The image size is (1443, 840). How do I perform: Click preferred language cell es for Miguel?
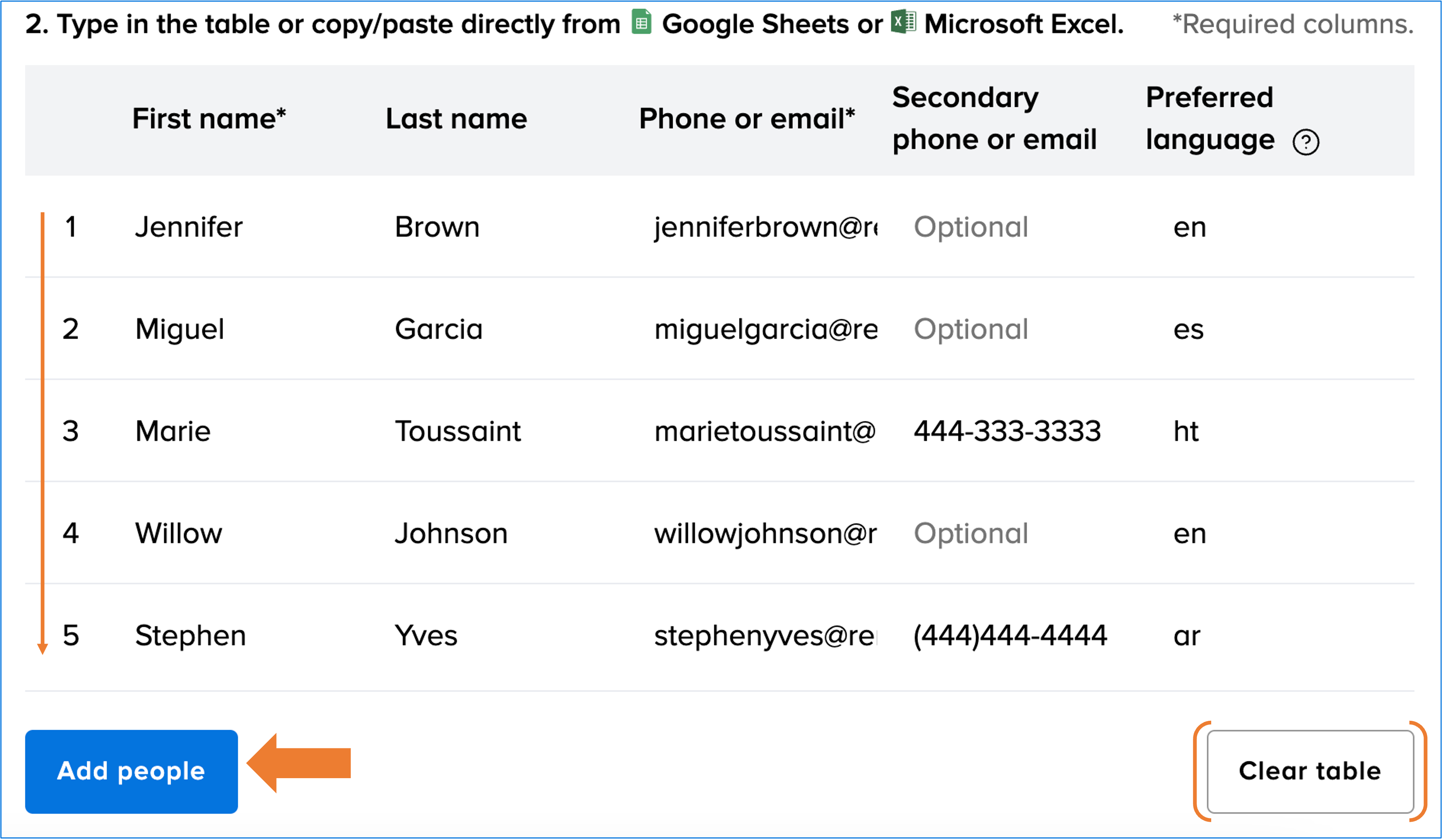1188,329
